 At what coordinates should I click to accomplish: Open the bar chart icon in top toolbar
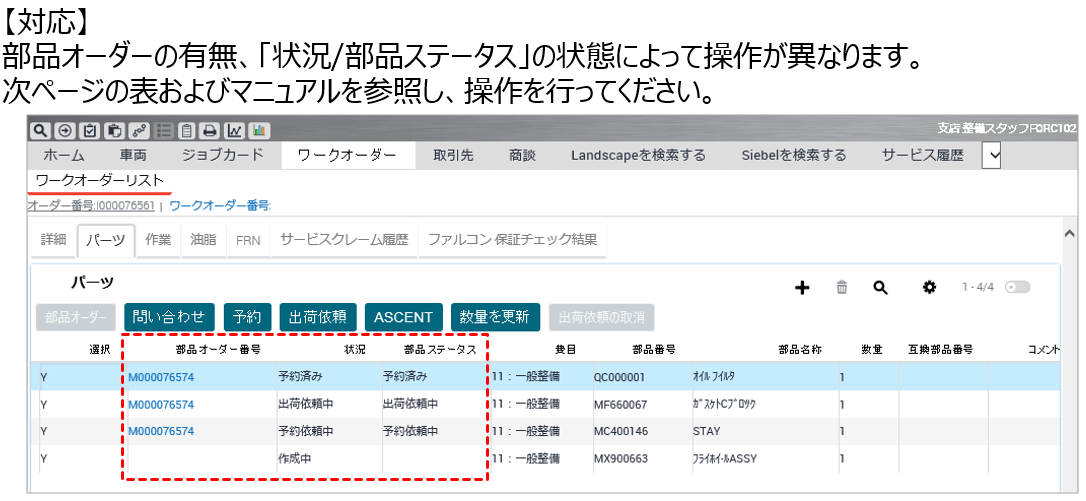tap(259, 130)
